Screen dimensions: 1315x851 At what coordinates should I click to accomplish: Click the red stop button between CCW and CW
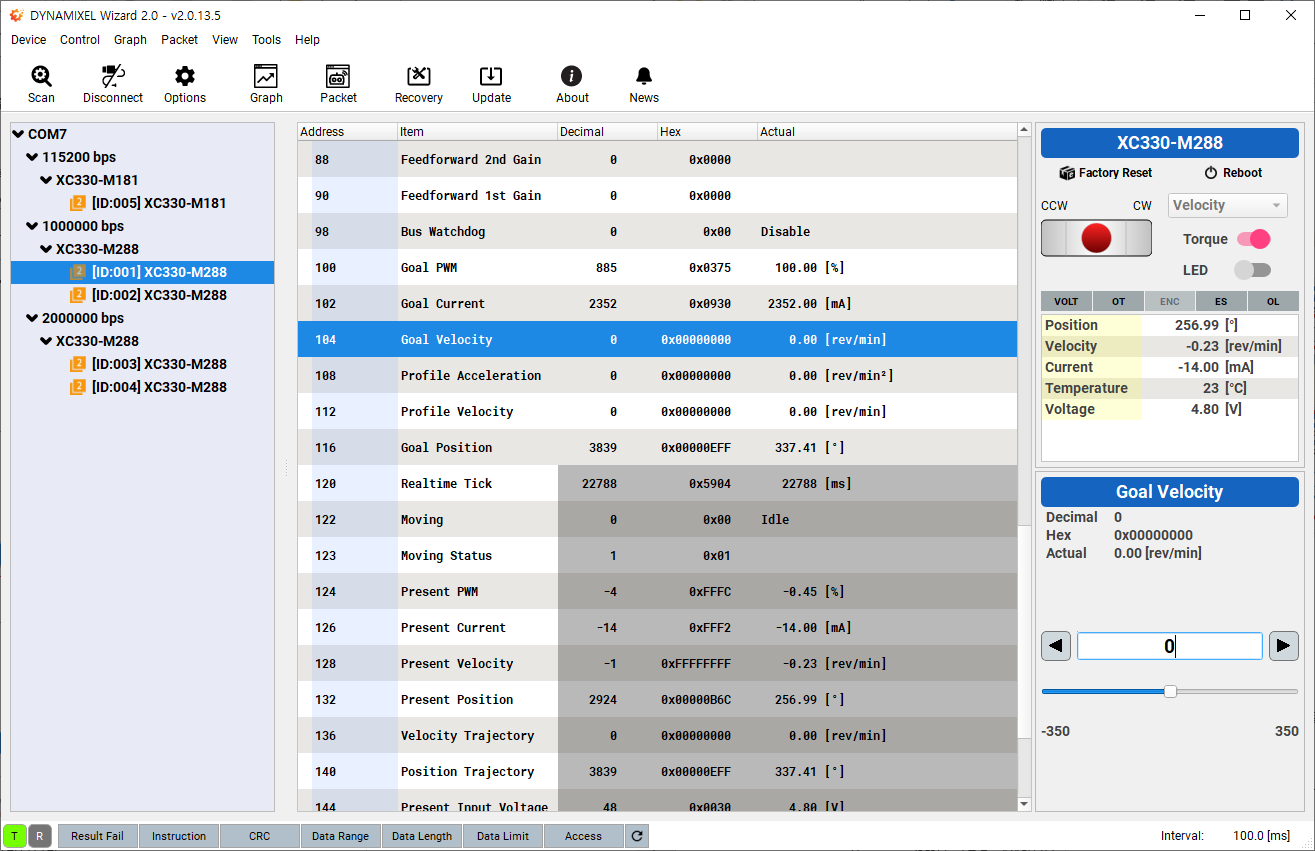[x=1096, y=238]
